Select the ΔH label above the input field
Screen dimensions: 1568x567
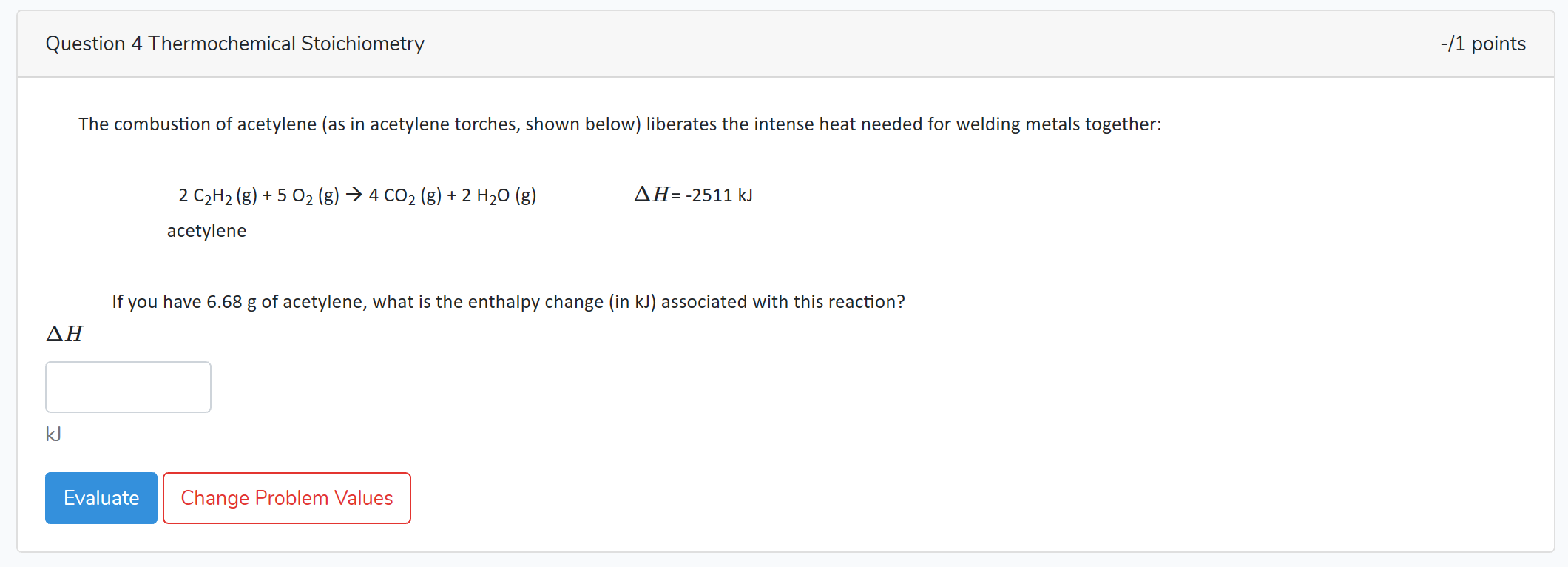(64, 334)
